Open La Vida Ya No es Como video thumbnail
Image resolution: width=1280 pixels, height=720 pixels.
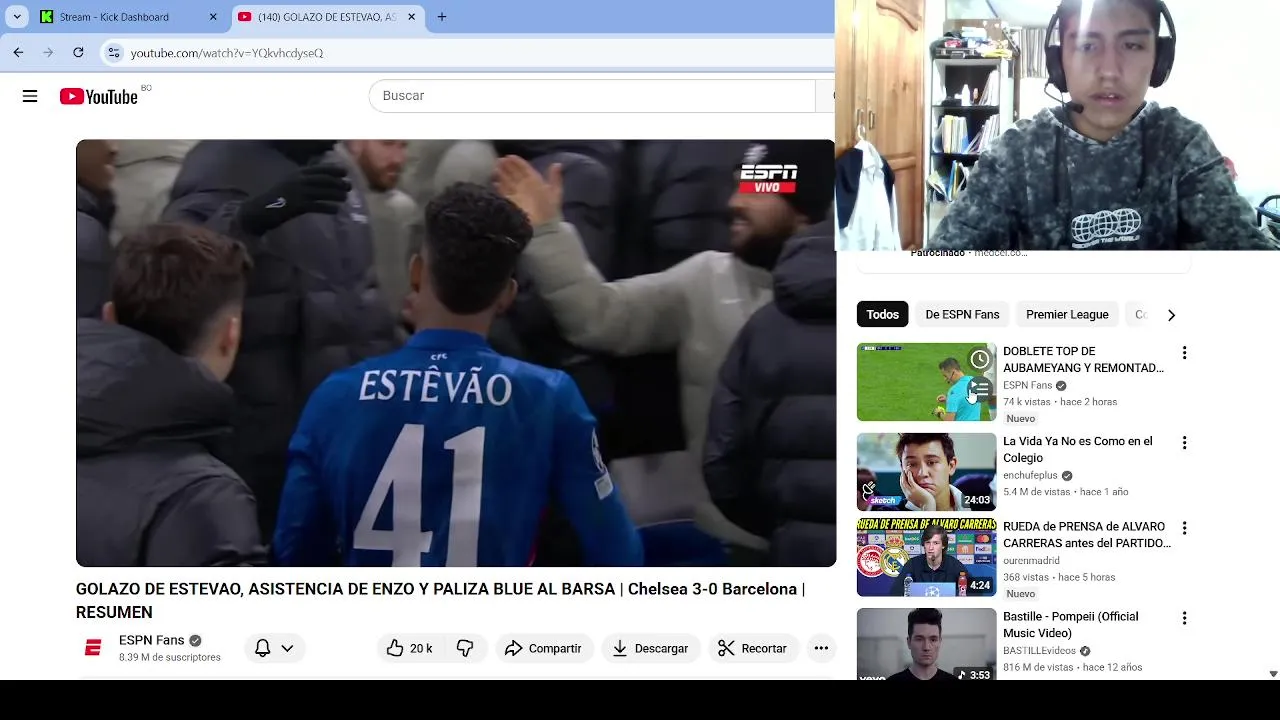point(926,472)
